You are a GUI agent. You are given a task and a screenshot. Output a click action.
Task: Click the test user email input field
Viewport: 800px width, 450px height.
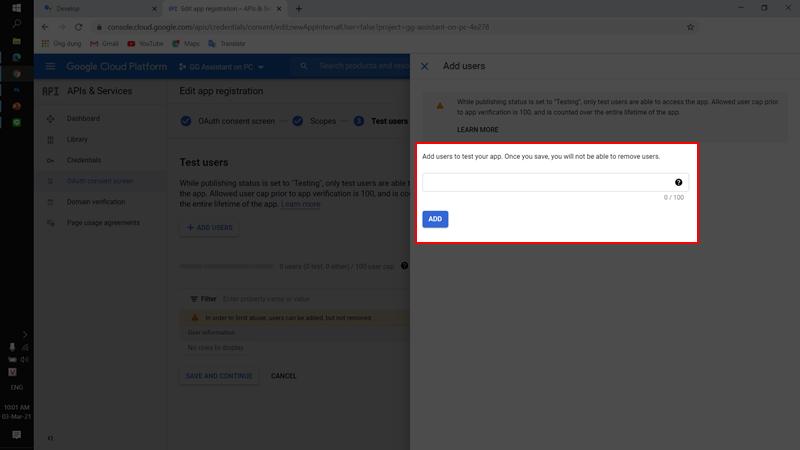(547, 183)
